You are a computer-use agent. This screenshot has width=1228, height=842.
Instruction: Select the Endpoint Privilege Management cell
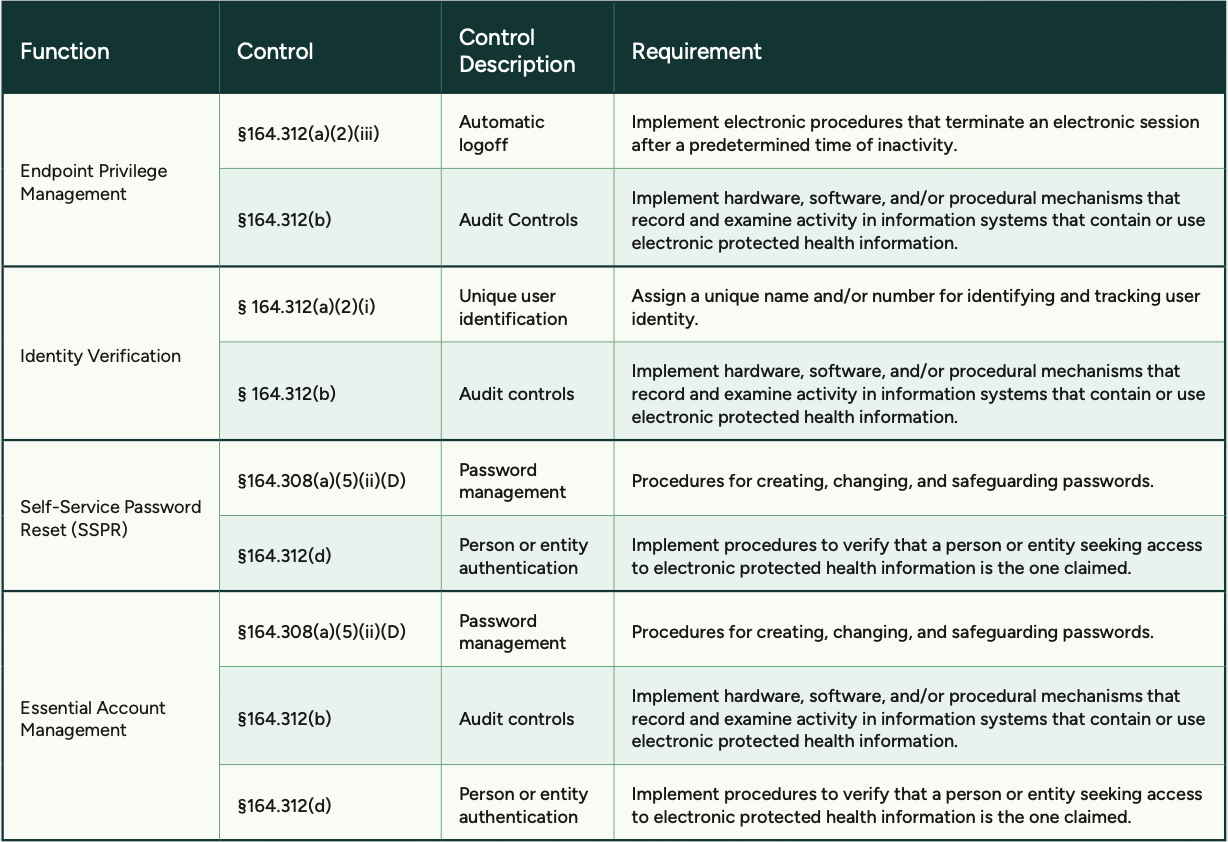coord(94,182)
